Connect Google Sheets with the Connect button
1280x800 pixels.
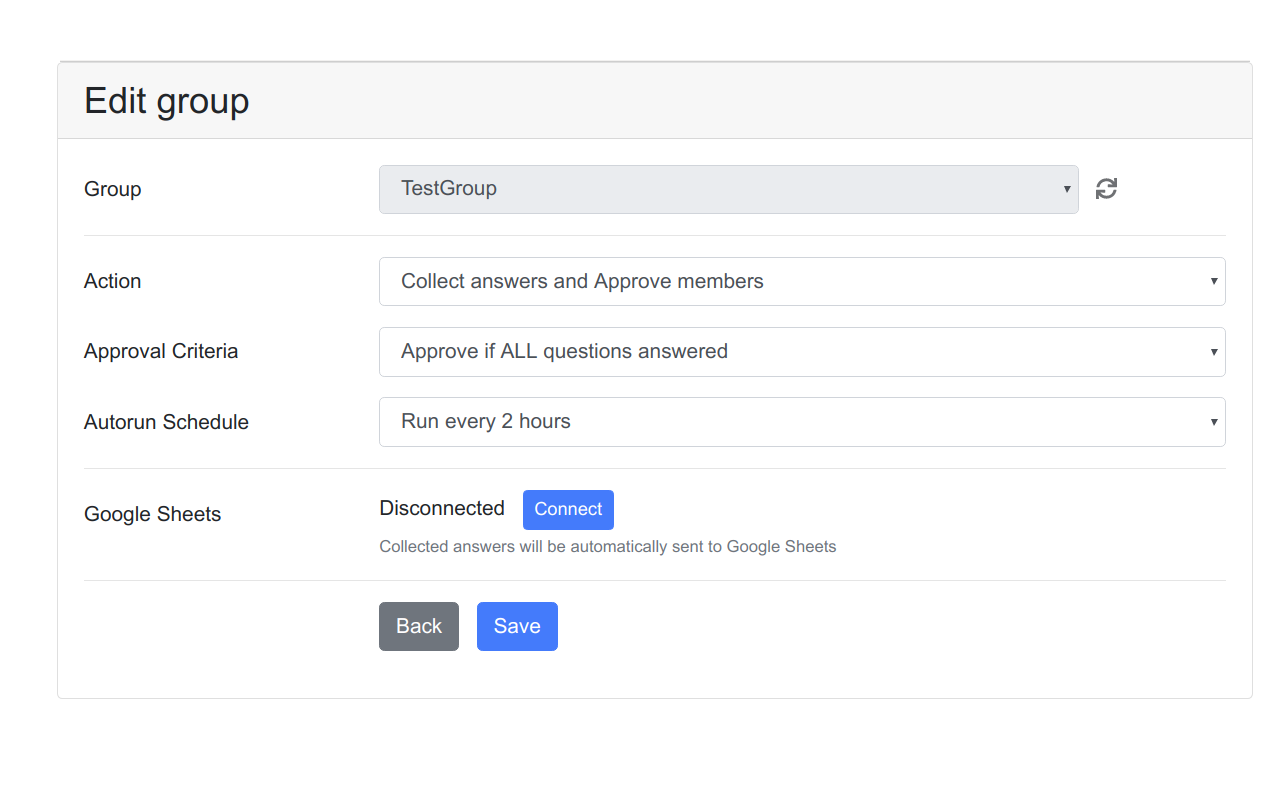[568, 510]
